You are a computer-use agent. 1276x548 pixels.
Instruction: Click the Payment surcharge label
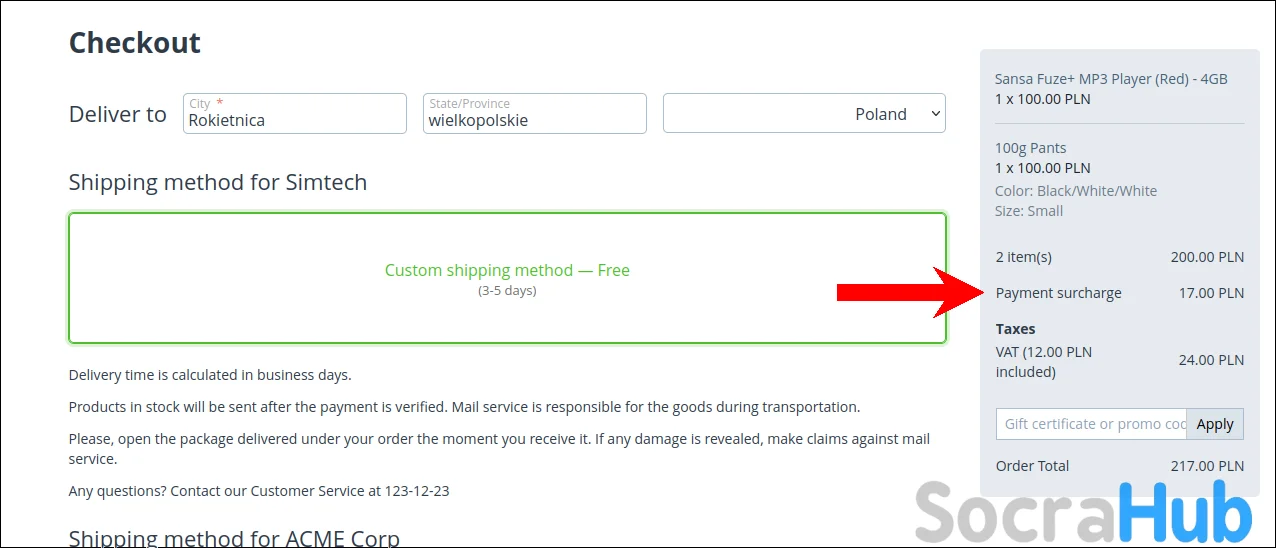coord(1058,293)
